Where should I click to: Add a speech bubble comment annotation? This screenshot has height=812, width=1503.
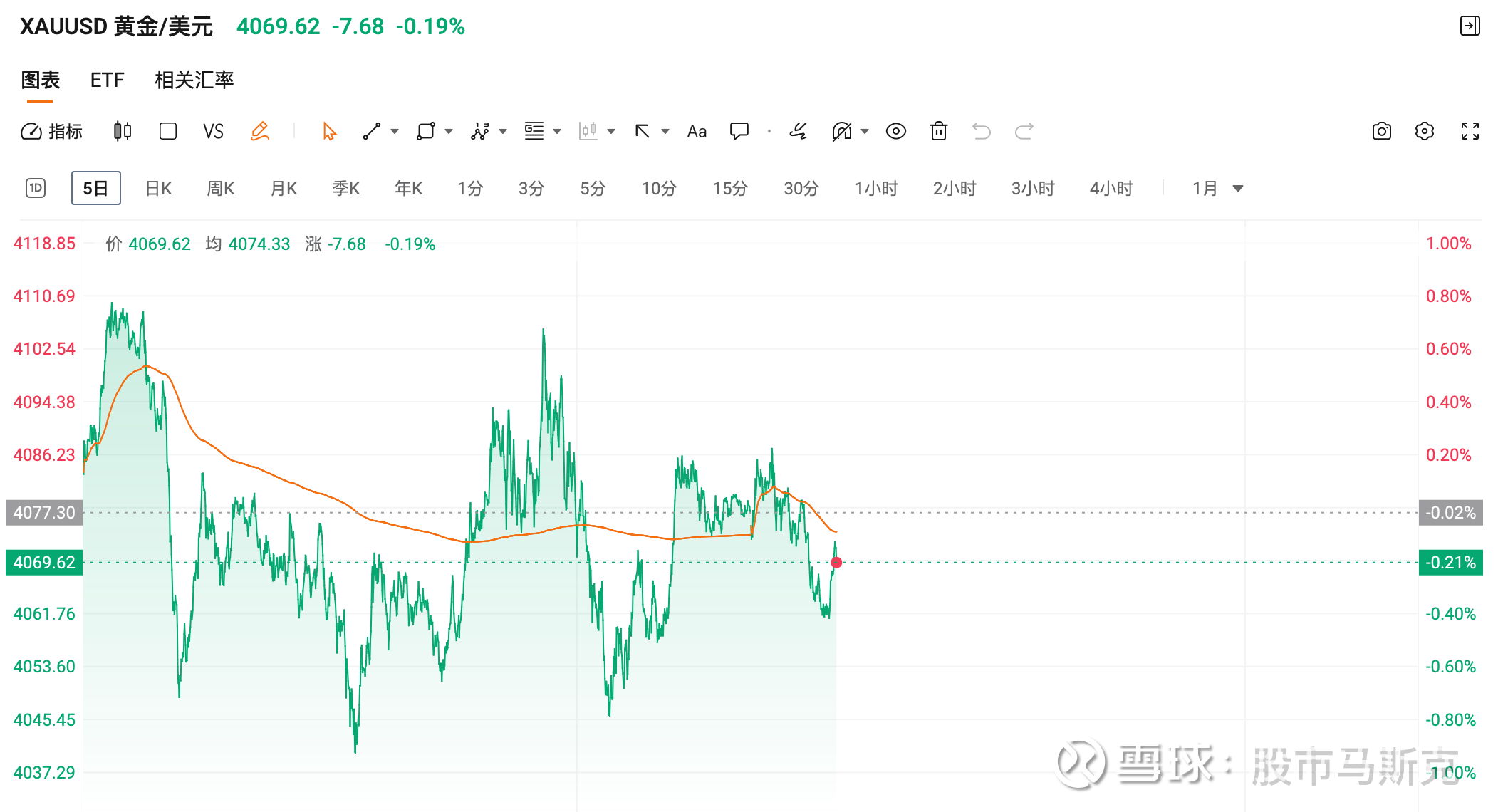(739, 131)
